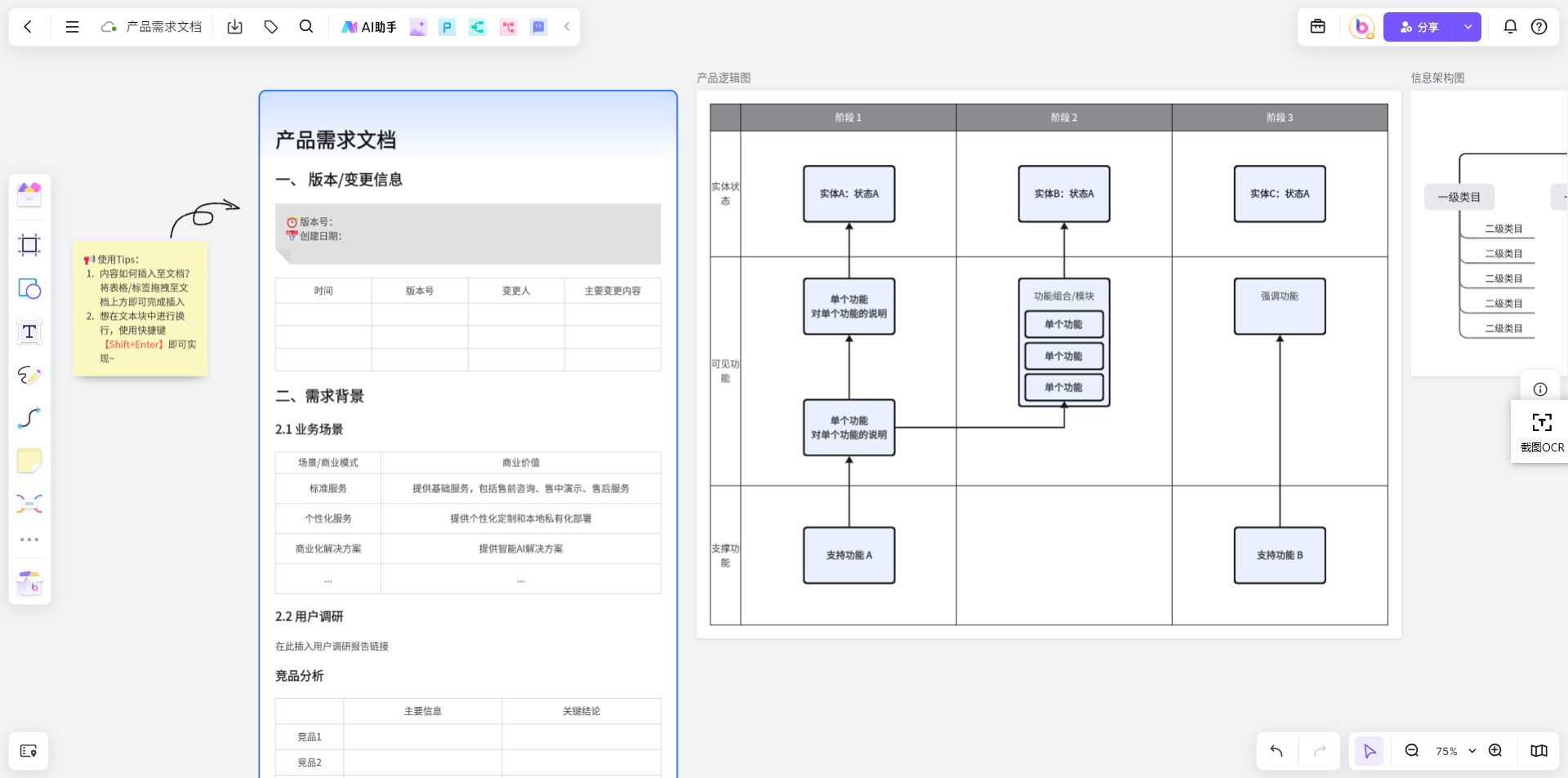Choose the connector line tool
Viewport: 1568px width, 778px height.
pyautogui.click(x=29, y=418)
